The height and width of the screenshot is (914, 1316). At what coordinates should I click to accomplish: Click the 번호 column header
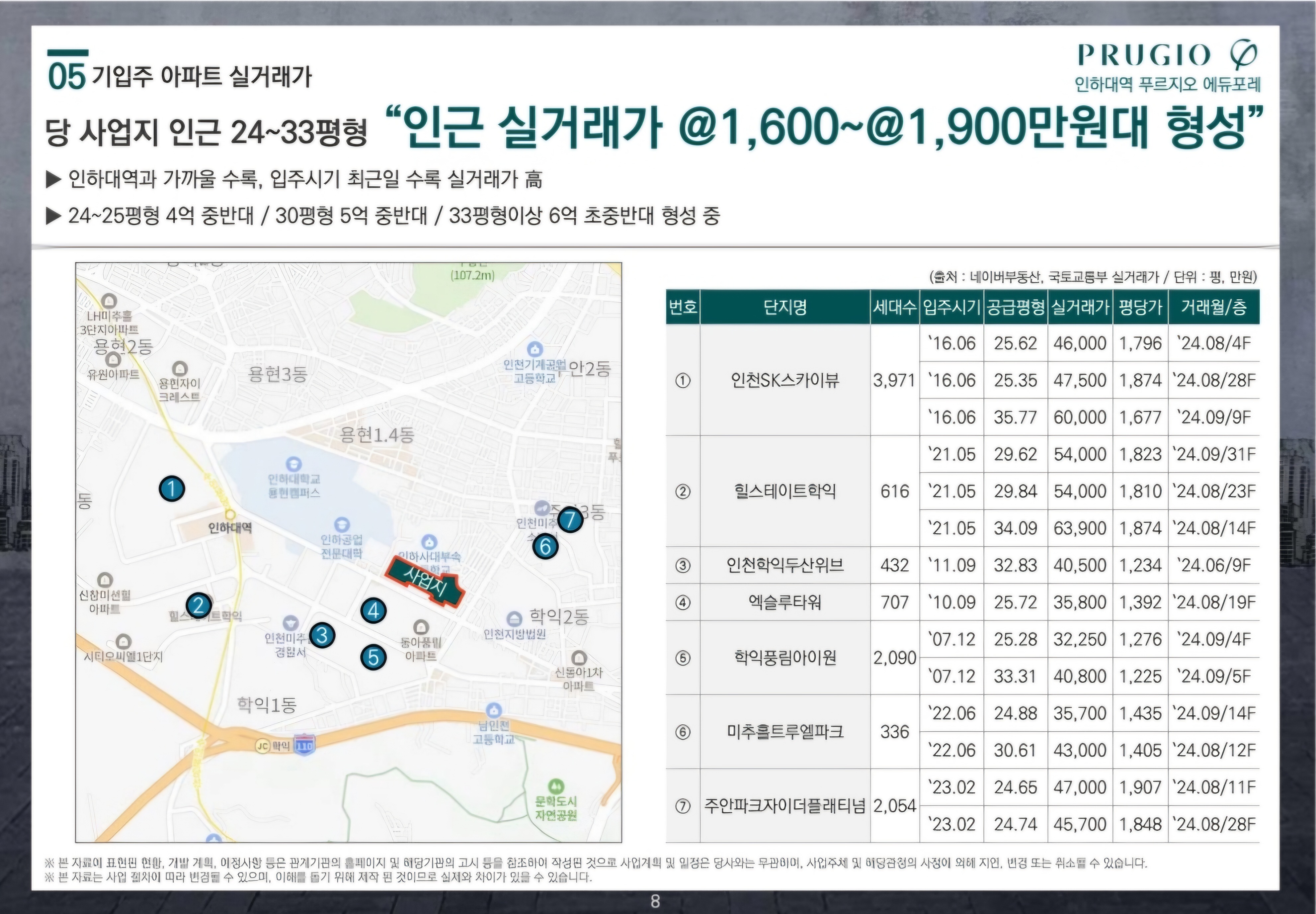(x=683, y=308)
